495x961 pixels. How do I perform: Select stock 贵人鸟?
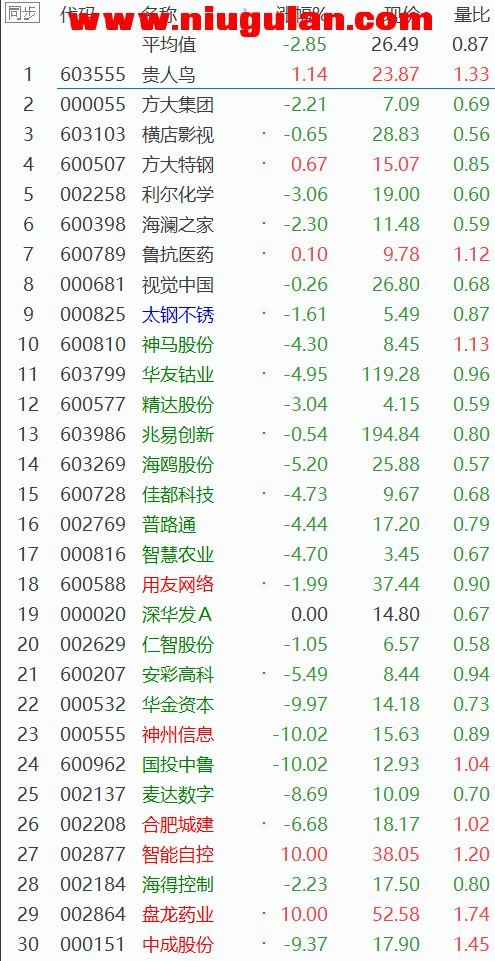point(168,74)
